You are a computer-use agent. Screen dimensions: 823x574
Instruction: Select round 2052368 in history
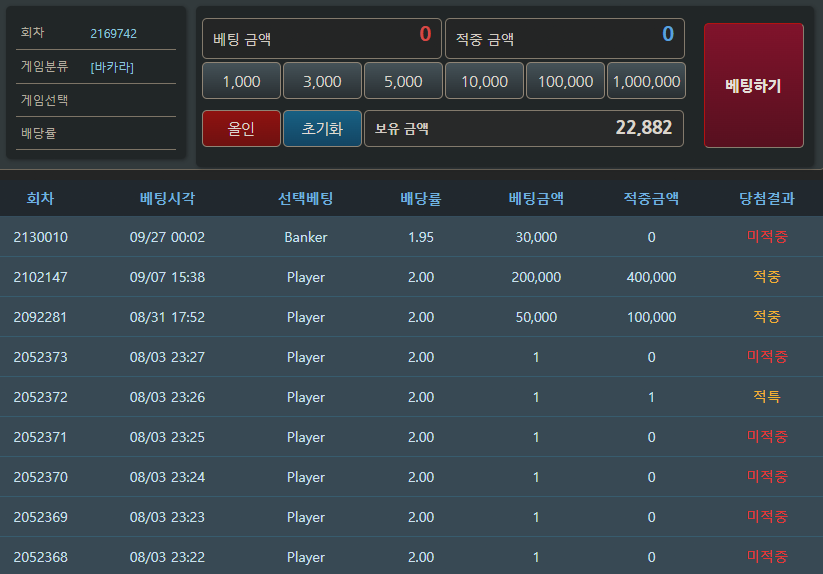click(40, 557)
